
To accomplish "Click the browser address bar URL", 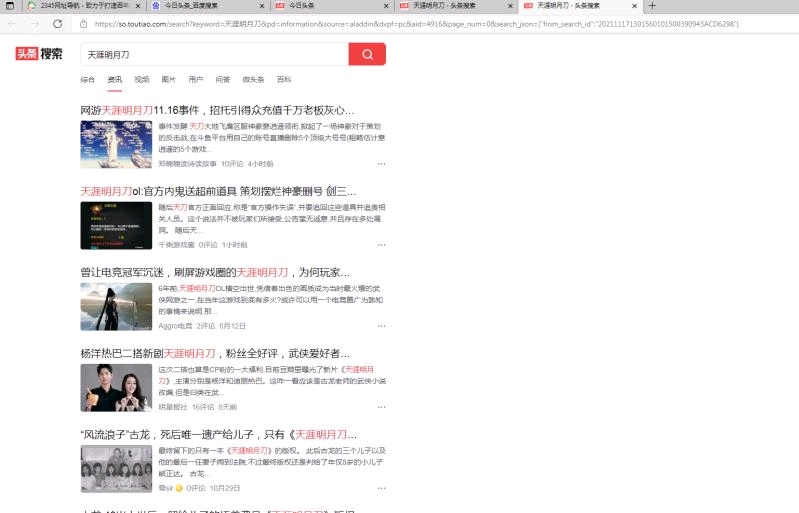I will click(416, 24).
